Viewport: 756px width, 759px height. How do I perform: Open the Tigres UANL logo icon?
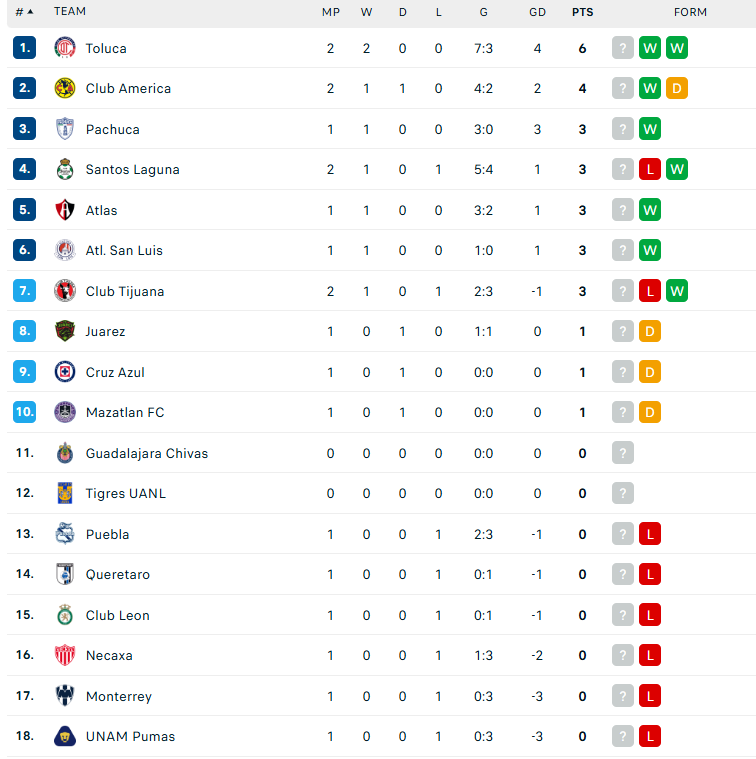(x=65, y=493)
